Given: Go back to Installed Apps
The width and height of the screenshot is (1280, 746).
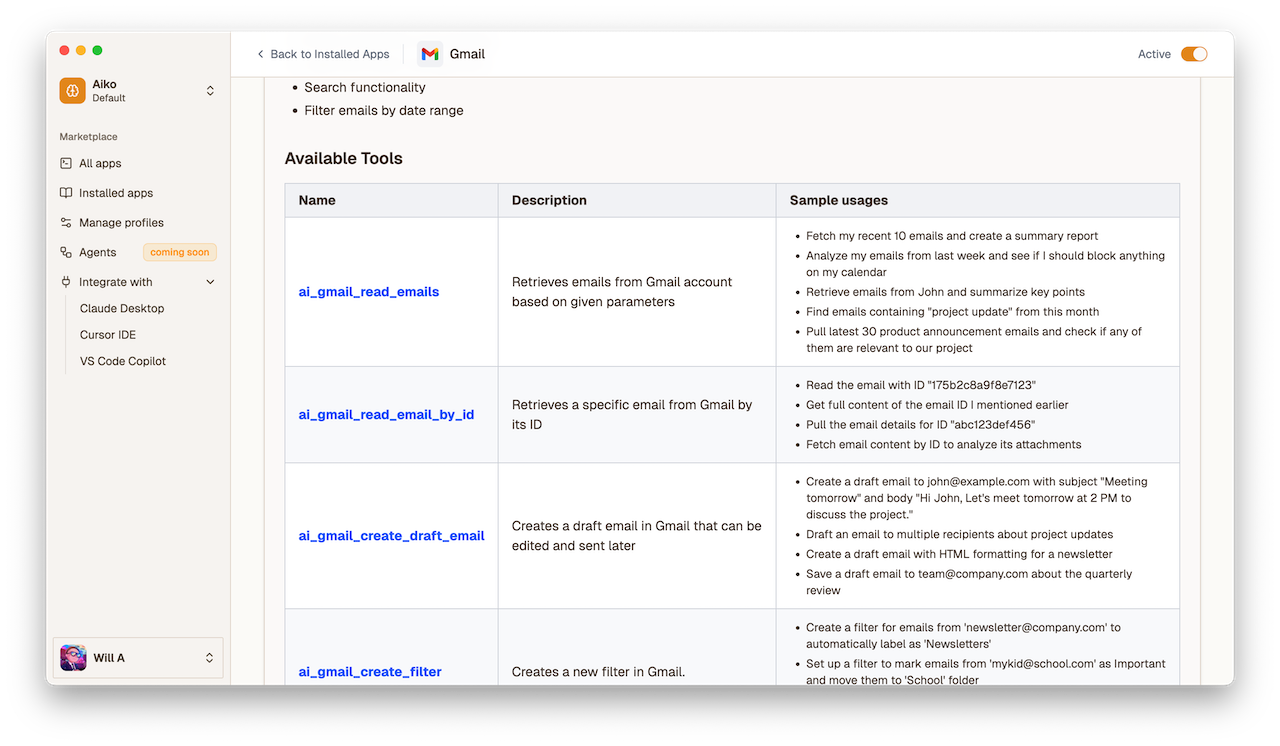Looking at the screenshot, I should [322, 54].
